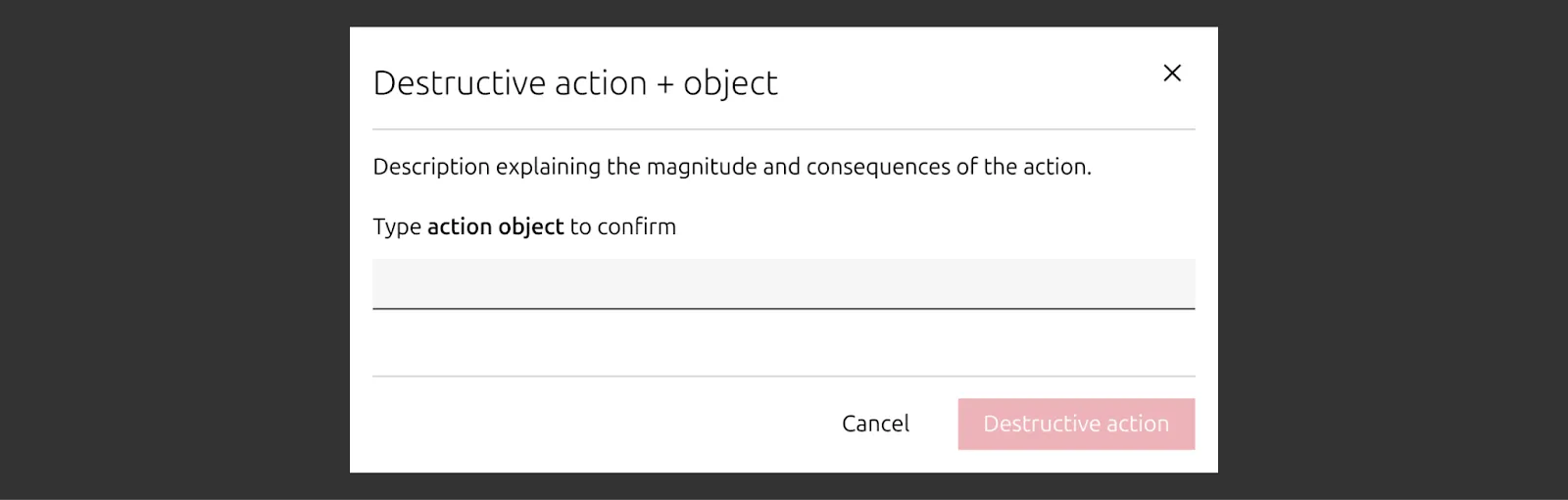Viewport: 1568px width, 500px height.
Task: Click the "Type action object to confirm" label
Action: (x=524, y=226)
